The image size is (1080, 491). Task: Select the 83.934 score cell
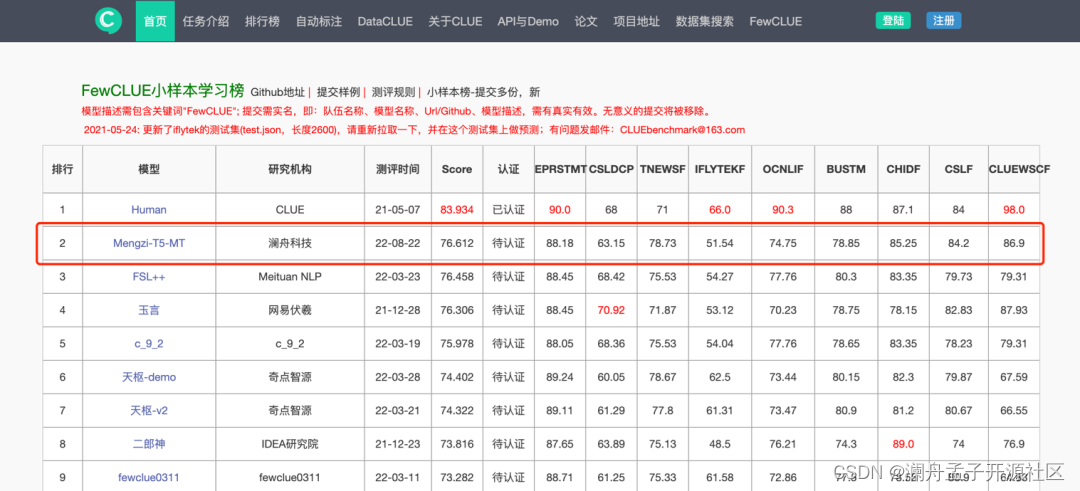point(457,209)
